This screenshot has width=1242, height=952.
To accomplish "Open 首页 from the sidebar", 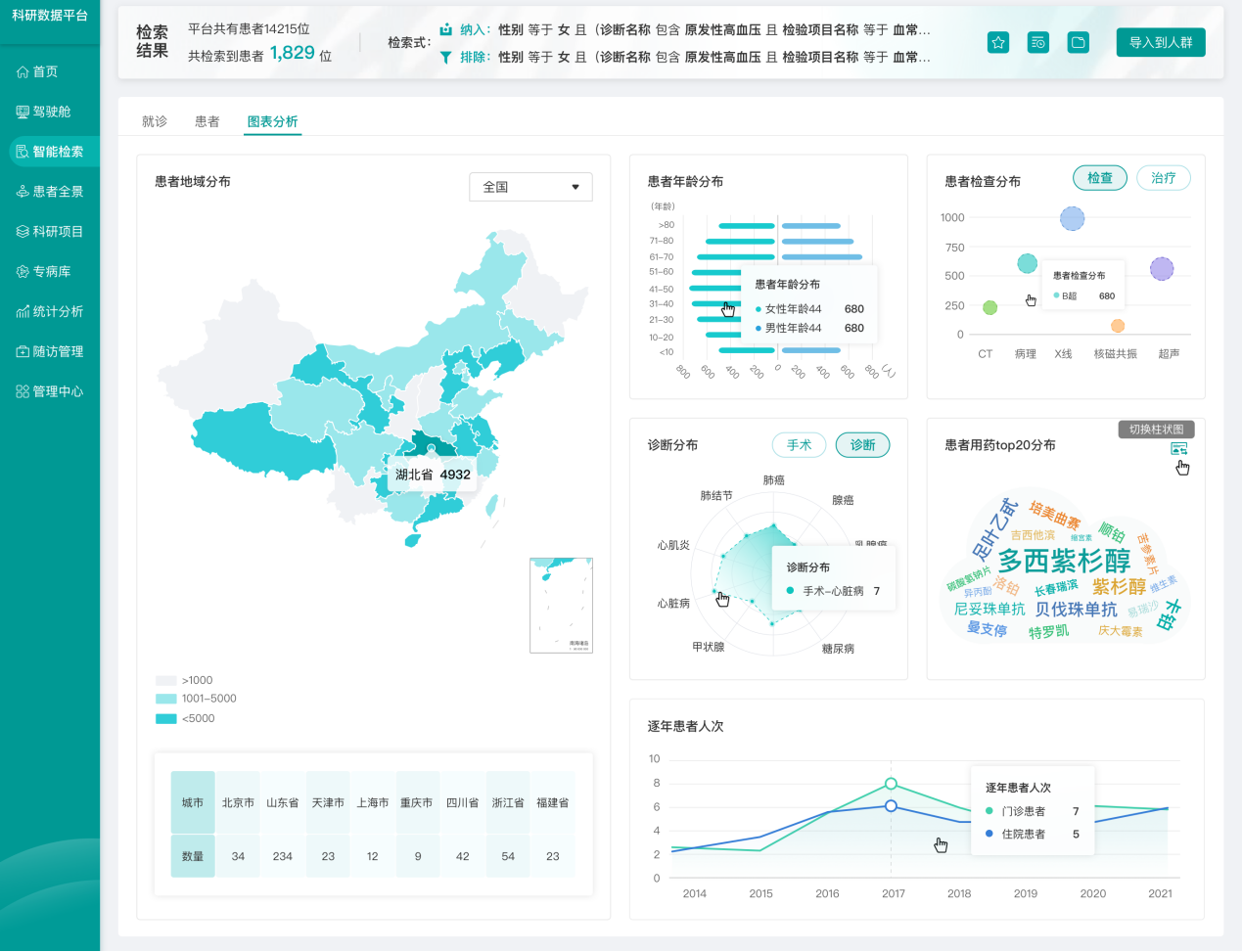I will (x=46, y=71).
